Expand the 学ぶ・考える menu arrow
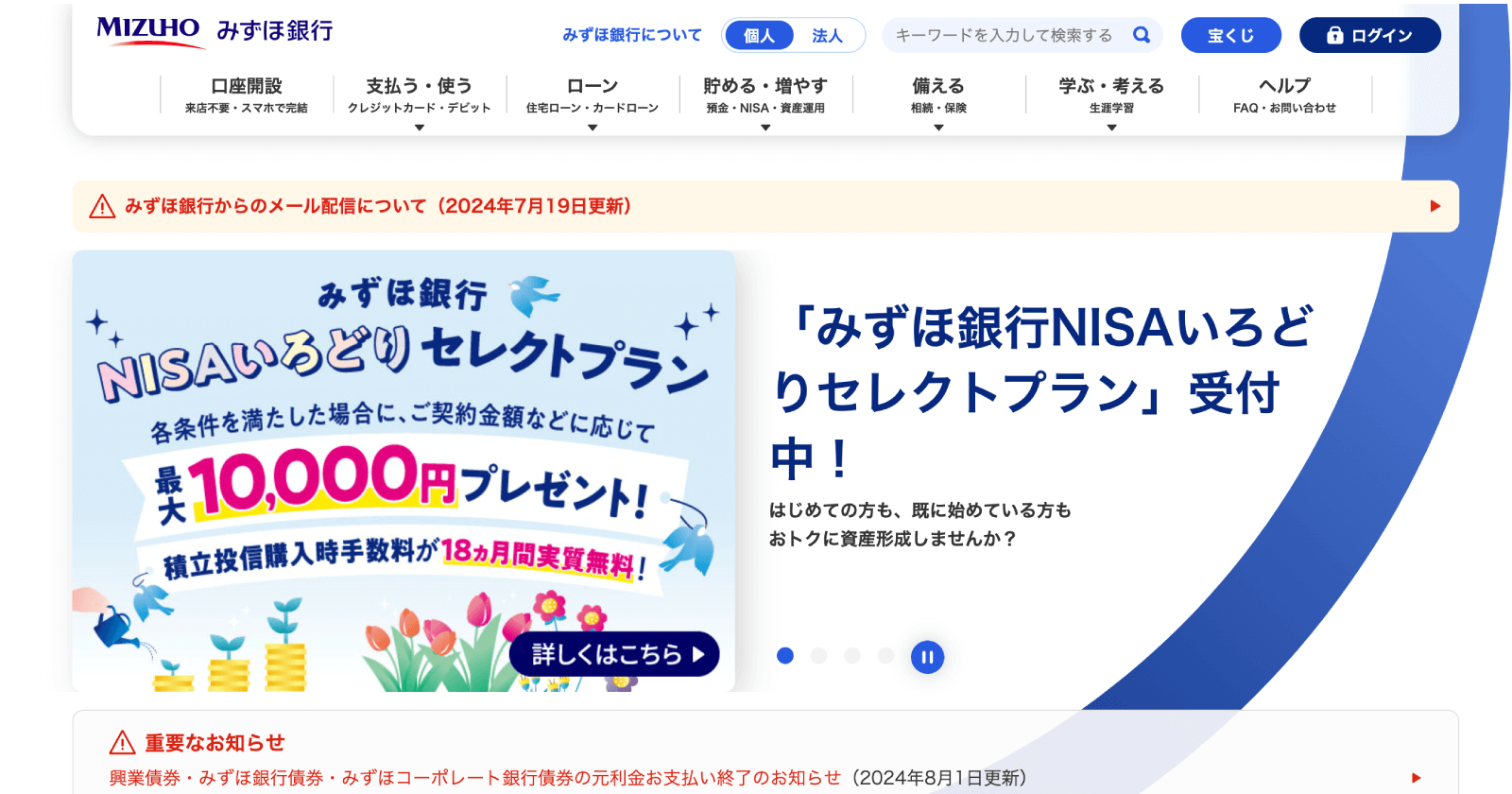The width and height of the screenshot is (1512, 794). (x=1111, y=128)
